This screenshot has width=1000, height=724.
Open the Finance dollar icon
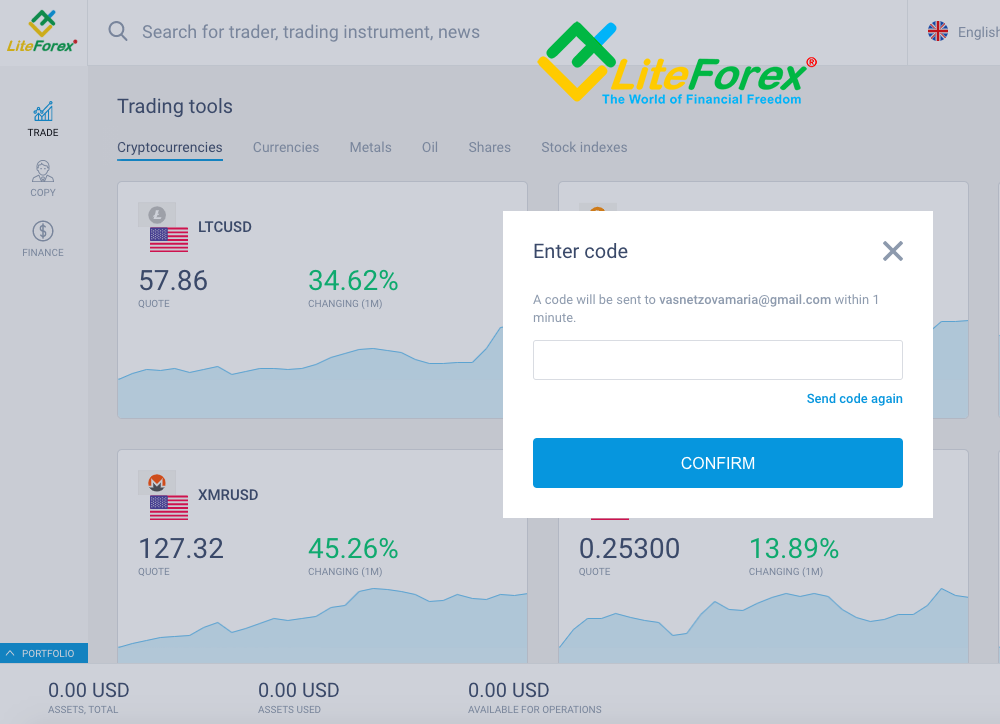point(43,231)
